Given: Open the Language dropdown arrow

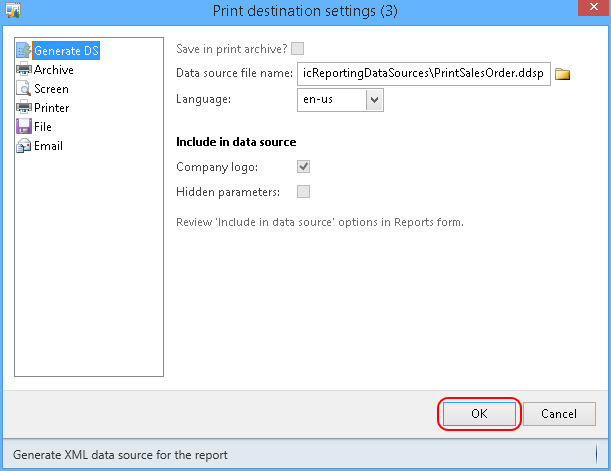Looking at the screenshot, I should tap(374, 100).
